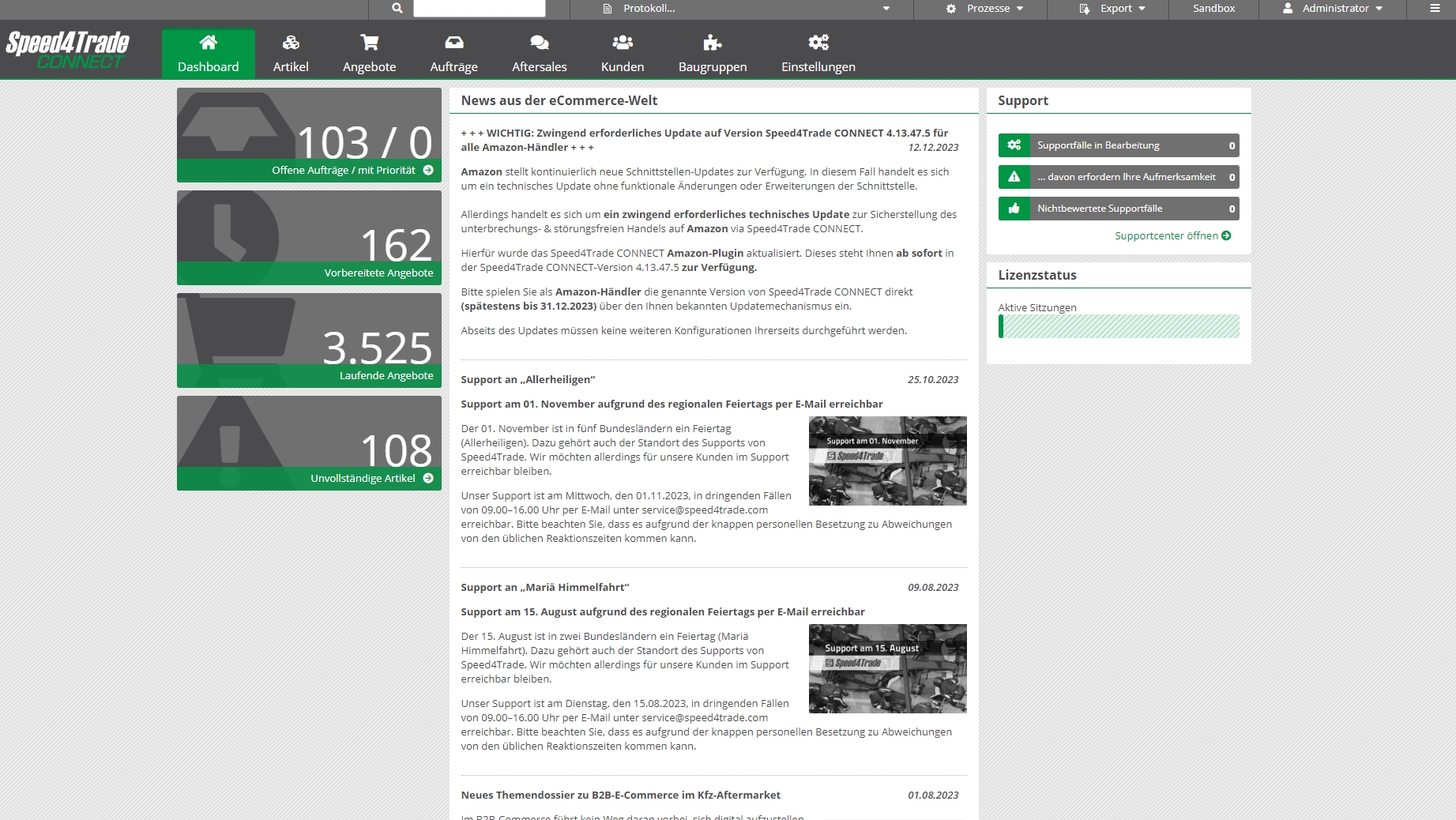1456x820 pixels.
Task: Click the Protokoll document icon
Action: (x=608, y=9)
